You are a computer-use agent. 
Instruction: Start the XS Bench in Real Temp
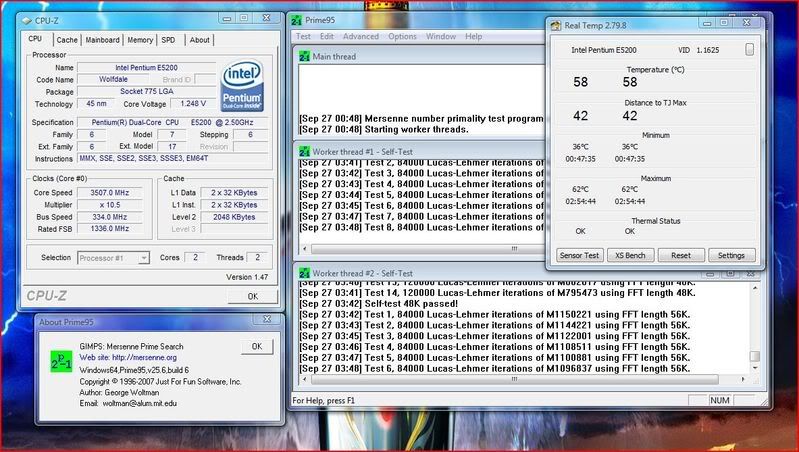point(630,255)
